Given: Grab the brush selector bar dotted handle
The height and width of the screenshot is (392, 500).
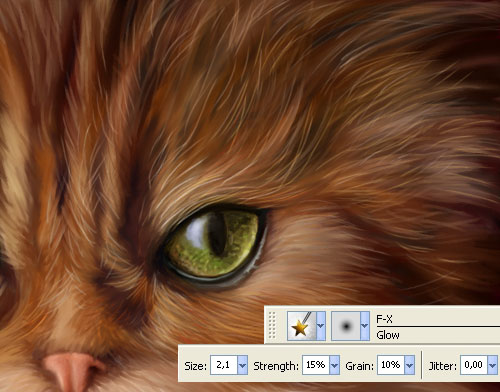Looking at the screenshot, I should click(x=272, y=326).
